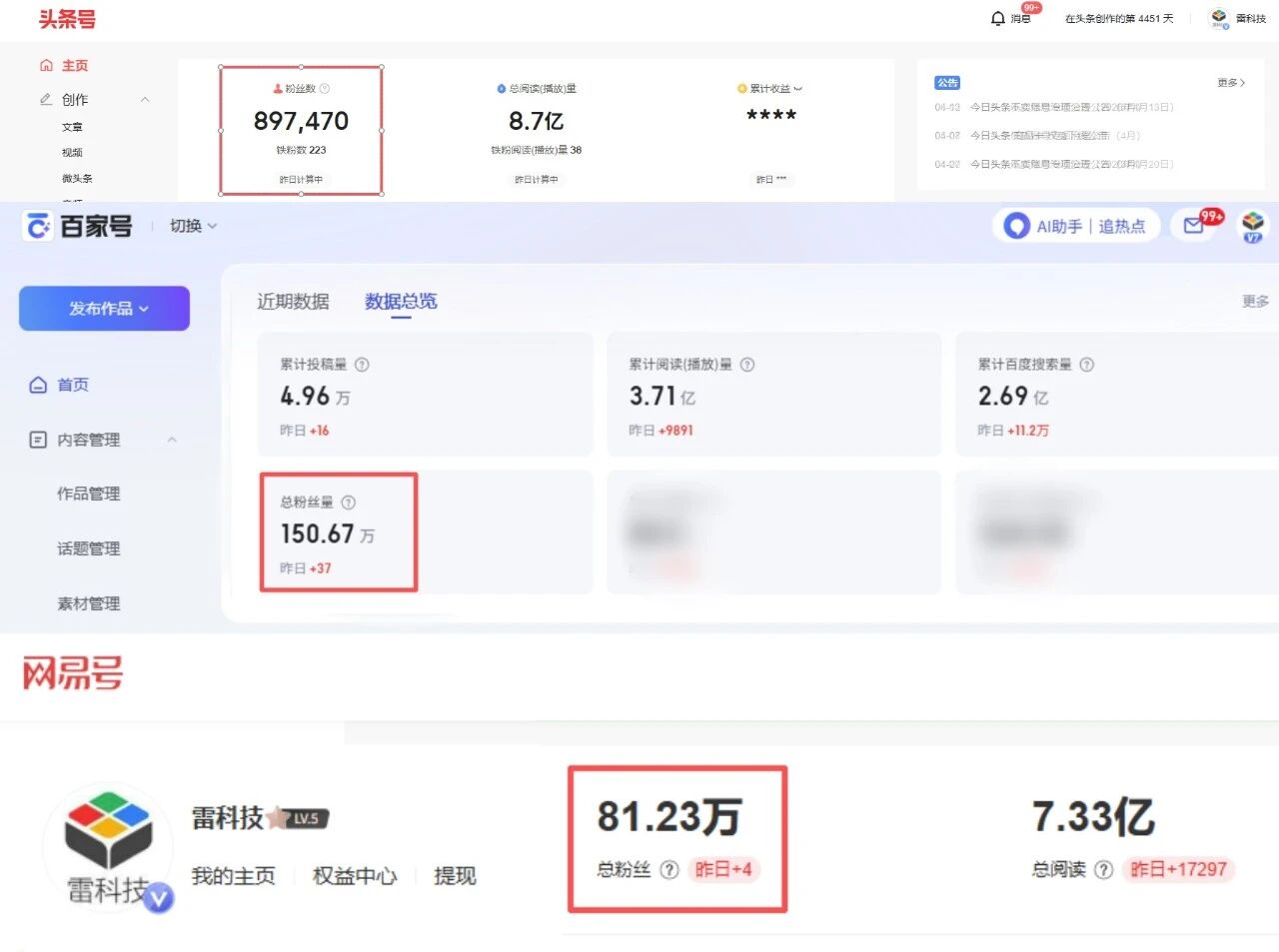This screenshot has width=1279, height=952.
Task: Open 追热点 in 百家号 header
Action: 1122,227
